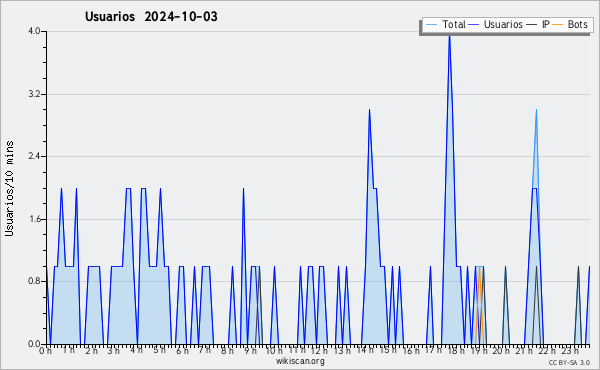Screen dimensions: 600x370
Task: Click the '0 h' x-axis label
Action: [x=46, y=350]
